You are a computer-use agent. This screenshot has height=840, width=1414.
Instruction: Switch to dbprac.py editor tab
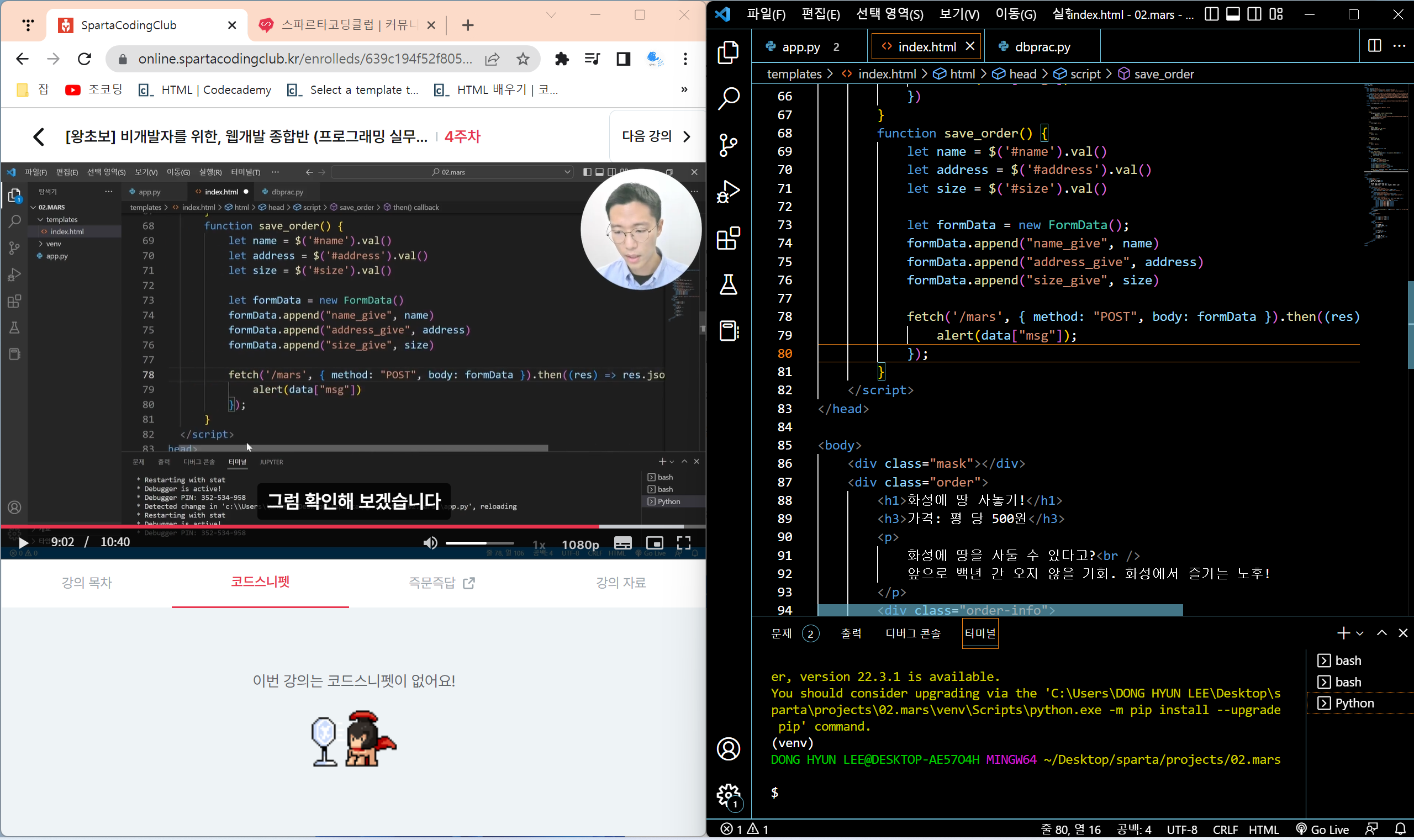coord(1042,46)
